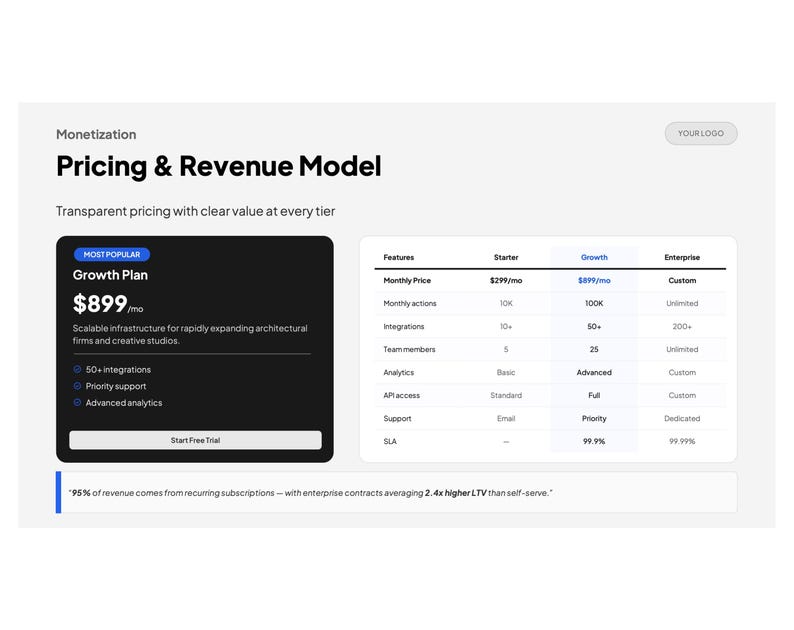Click the Team members row label
The image size is (794, 630).
pos(409,349)
